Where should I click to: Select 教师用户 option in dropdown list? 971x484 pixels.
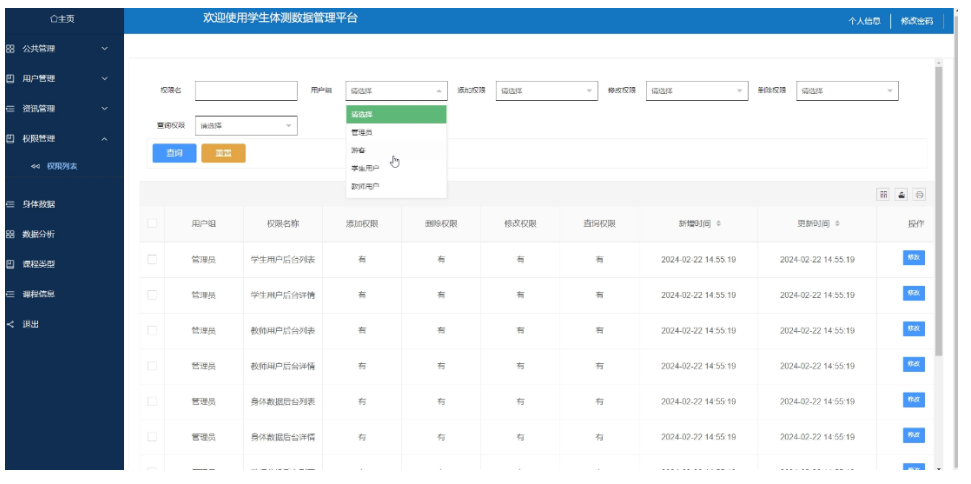tap(396, 186)
